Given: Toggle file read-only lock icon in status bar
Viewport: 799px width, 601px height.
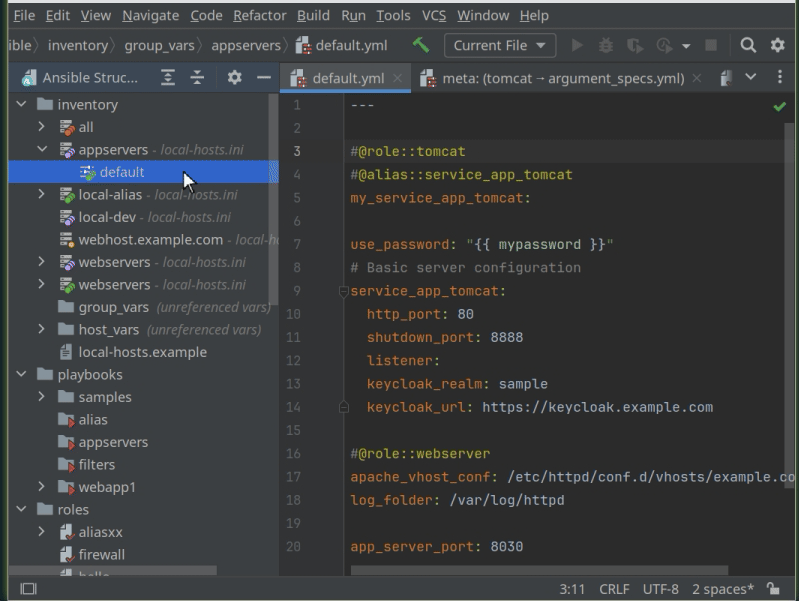Looking at the screenshot, I should pos(773,588).
